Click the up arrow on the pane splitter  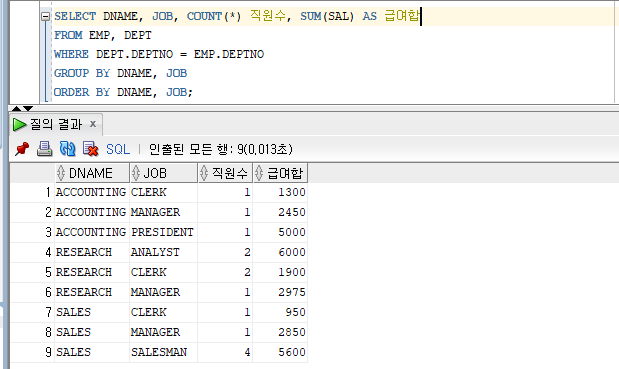point(16,108)
